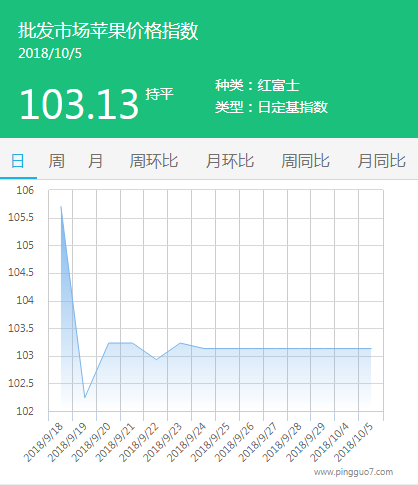Click the x-axis label 2018/10/4
Viewport: 418px width, 485px height.
pos(331,442)
